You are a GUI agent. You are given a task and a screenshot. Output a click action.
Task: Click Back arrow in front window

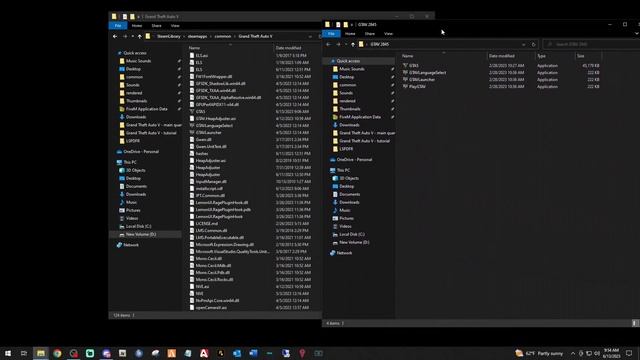click(329, 44)
